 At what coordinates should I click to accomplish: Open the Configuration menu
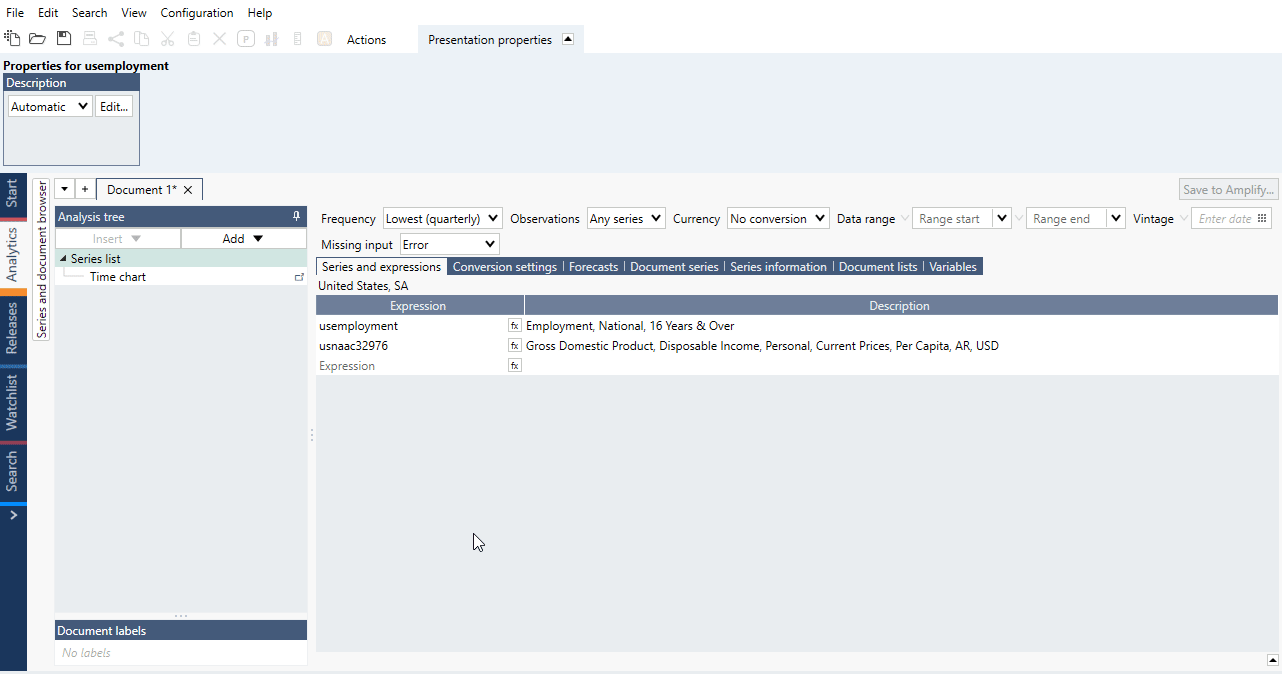[197, 13]
